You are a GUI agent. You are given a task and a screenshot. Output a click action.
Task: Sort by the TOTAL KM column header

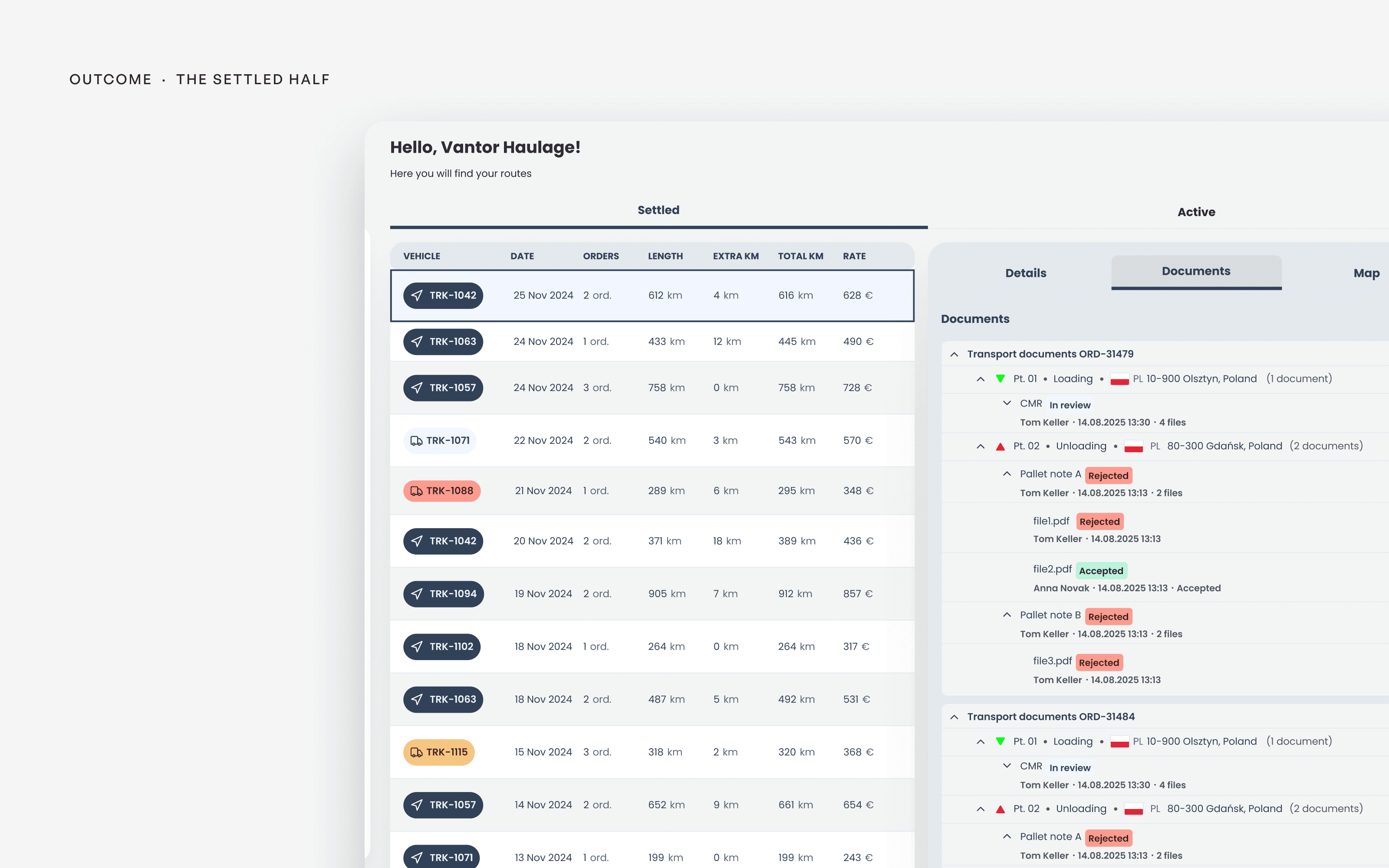tap(800, 256)
